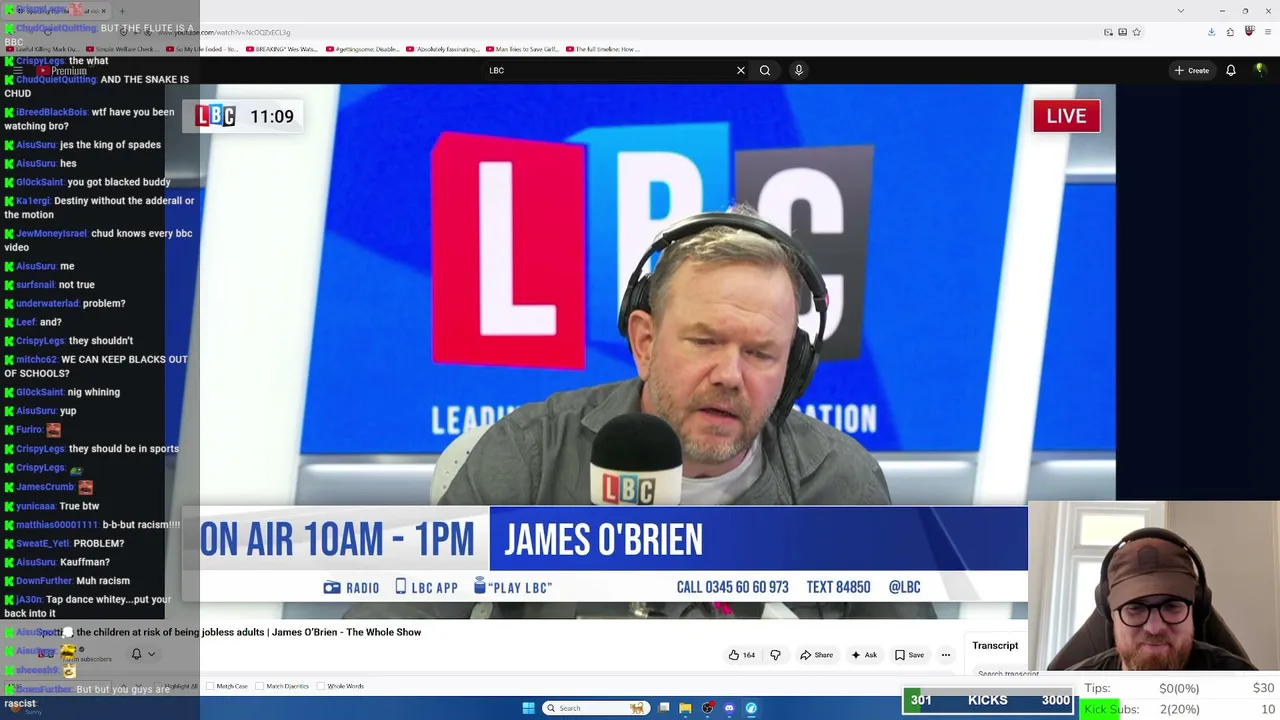
Task: Share the James O'Brien video
Action: coord(816,655)
